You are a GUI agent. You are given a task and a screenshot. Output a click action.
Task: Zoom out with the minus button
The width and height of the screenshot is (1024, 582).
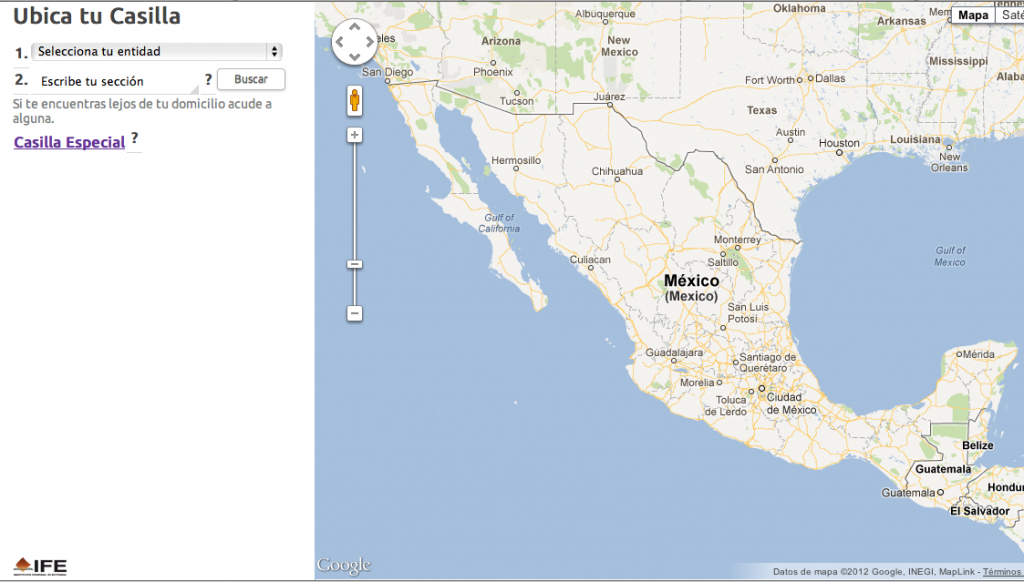pos(354,313)
